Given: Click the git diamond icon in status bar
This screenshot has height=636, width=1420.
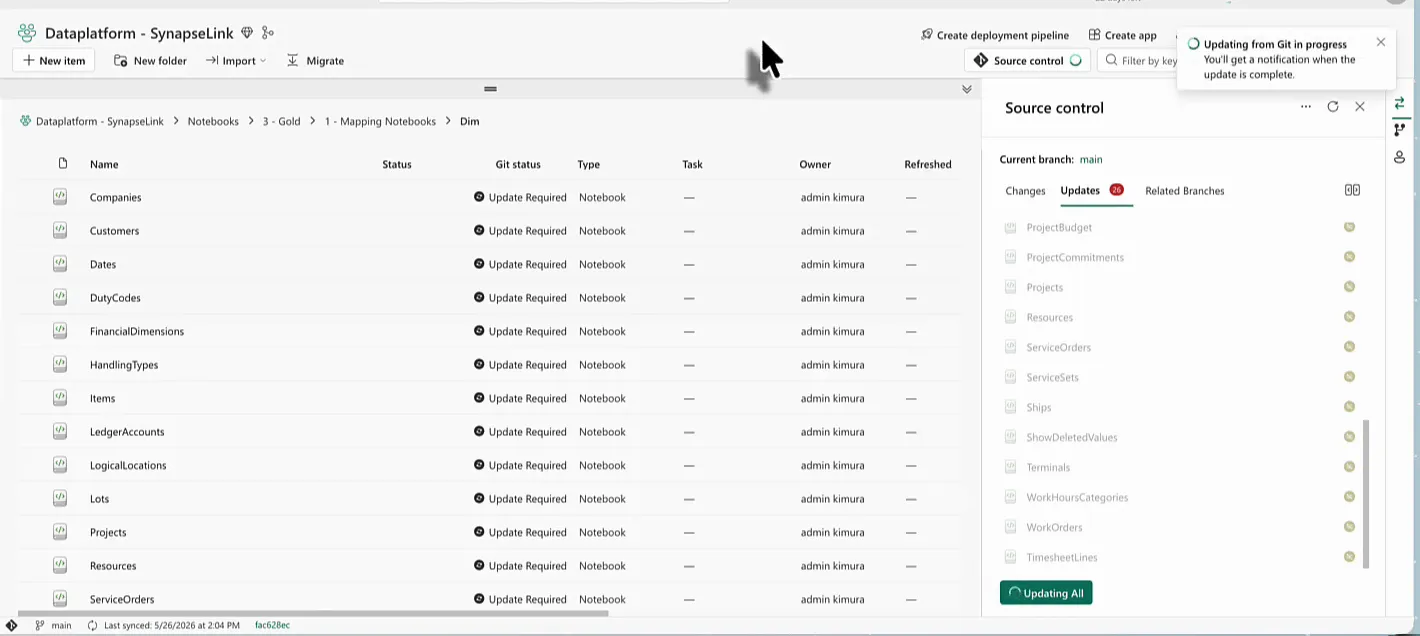Looking at the screenshot, I should 11,625.
